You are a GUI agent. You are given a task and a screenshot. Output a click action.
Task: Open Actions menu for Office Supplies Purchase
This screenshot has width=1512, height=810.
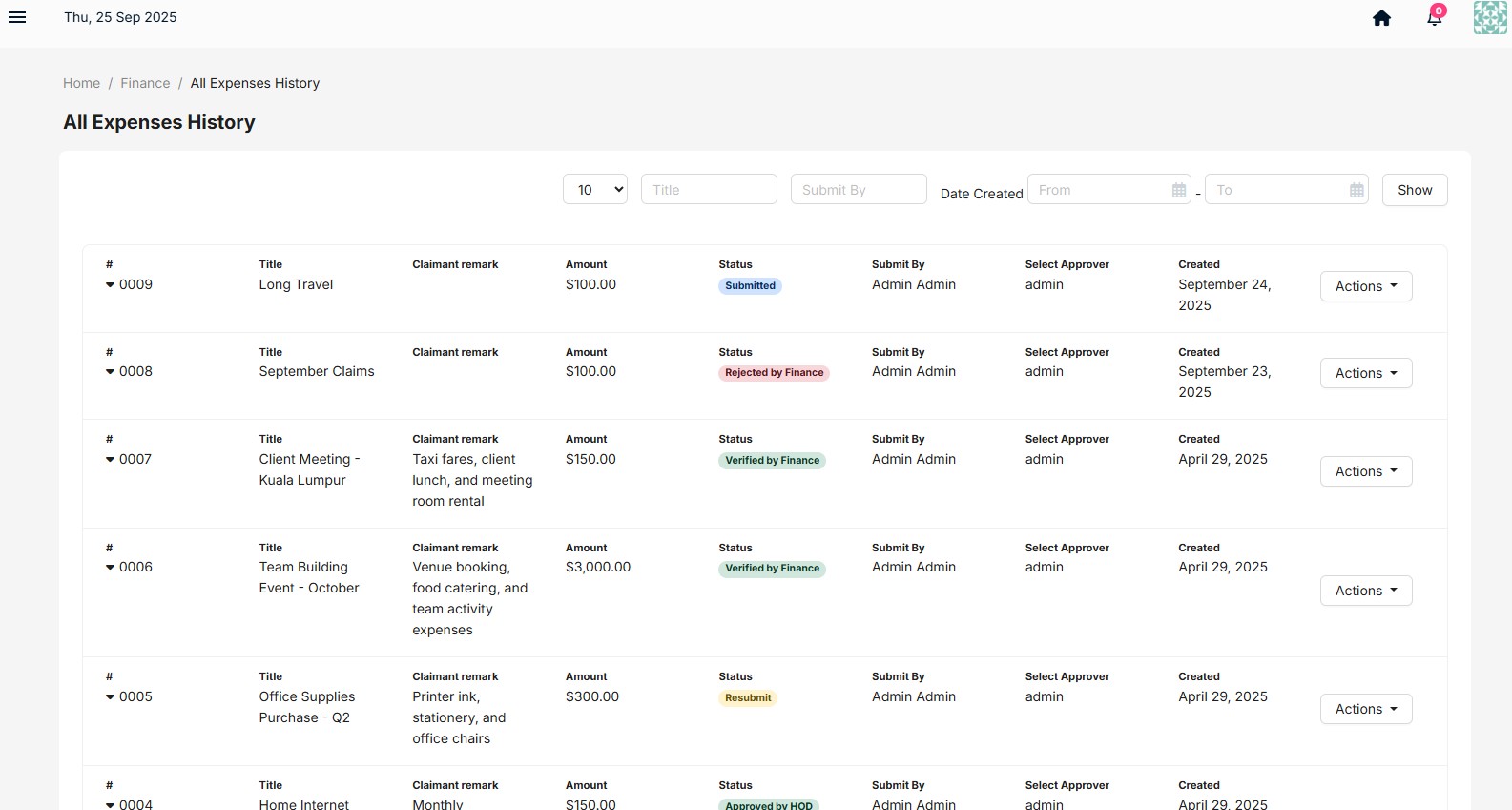(x=1366, y=709)
